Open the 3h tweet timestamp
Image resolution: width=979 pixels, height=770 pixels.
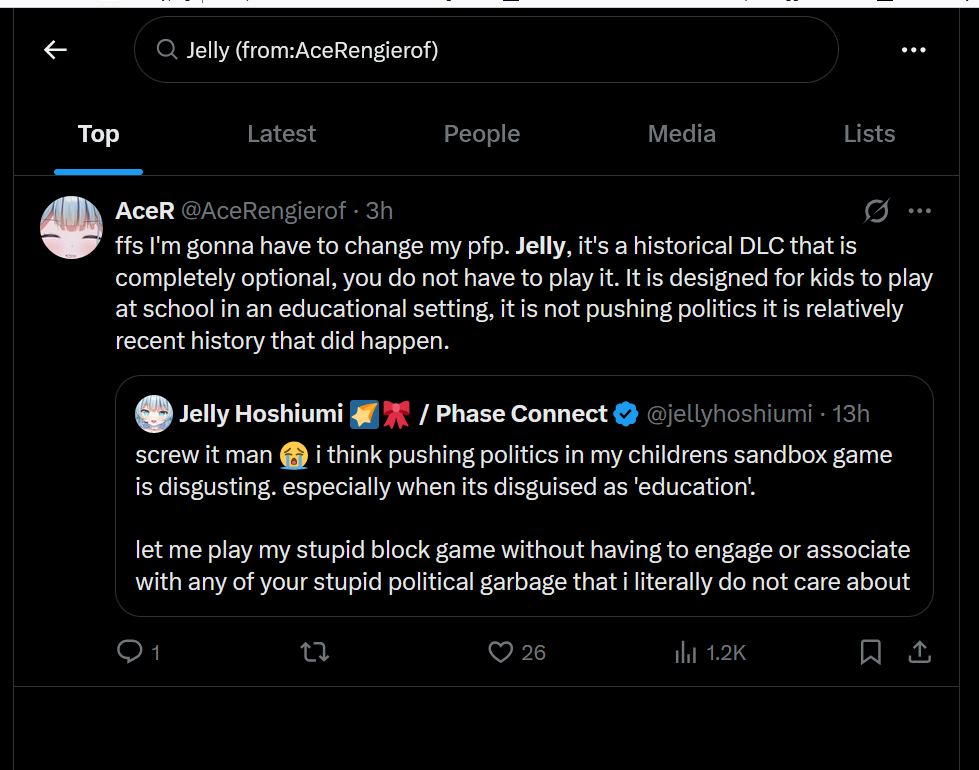[x=379, y=211]
